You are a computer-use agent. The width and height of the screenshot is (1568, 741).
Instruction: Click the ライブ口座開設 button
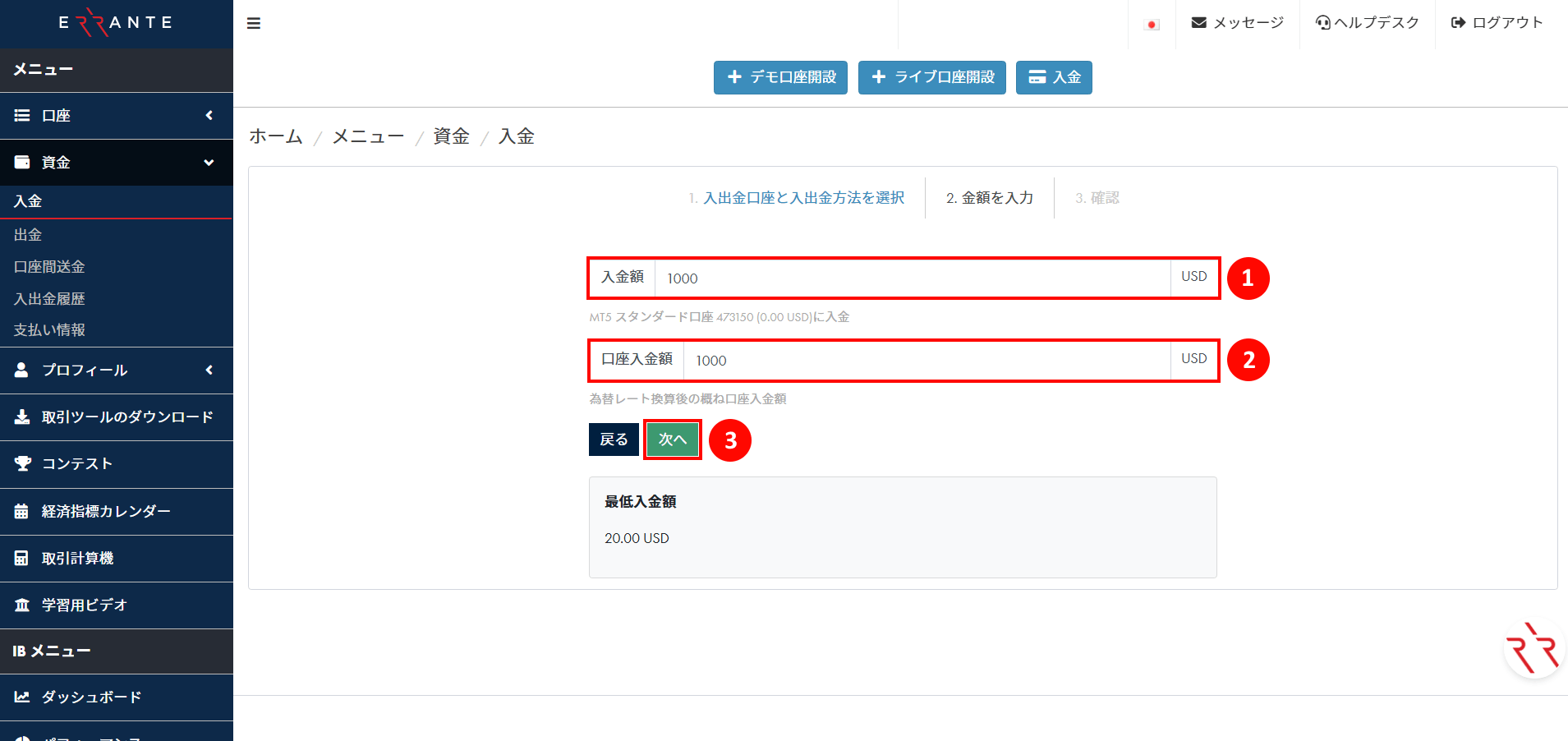coord(931,77)
